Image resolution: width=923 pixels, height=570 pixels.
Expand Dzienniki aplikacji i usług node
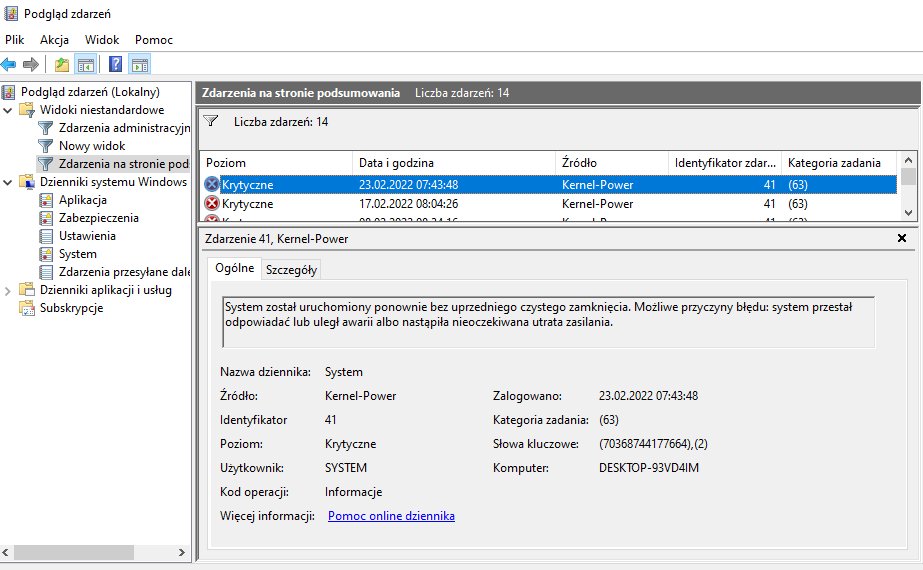[8, 290]
